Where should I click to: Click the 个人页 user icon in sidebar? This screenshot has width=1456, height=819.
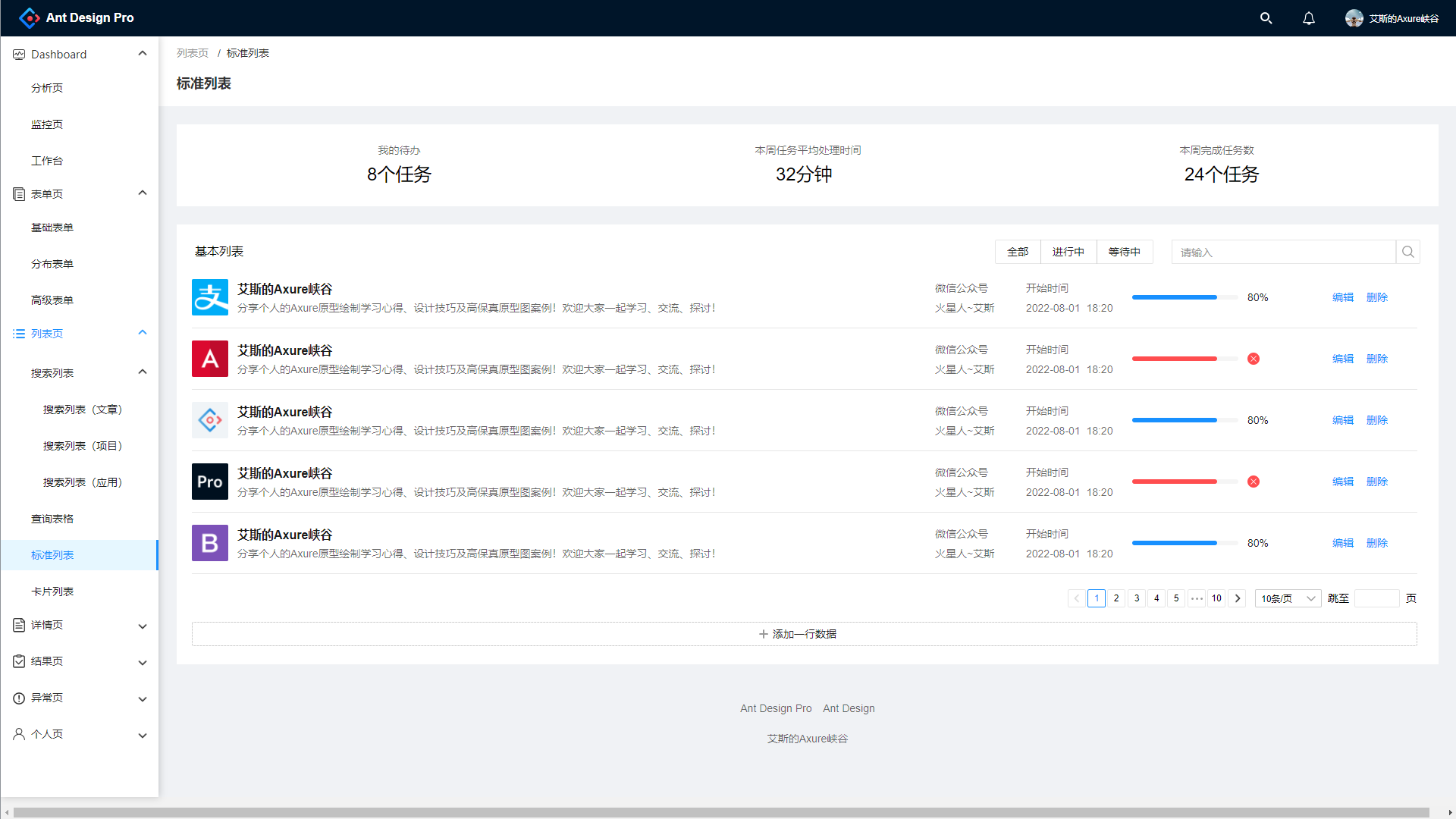[19, 734]
